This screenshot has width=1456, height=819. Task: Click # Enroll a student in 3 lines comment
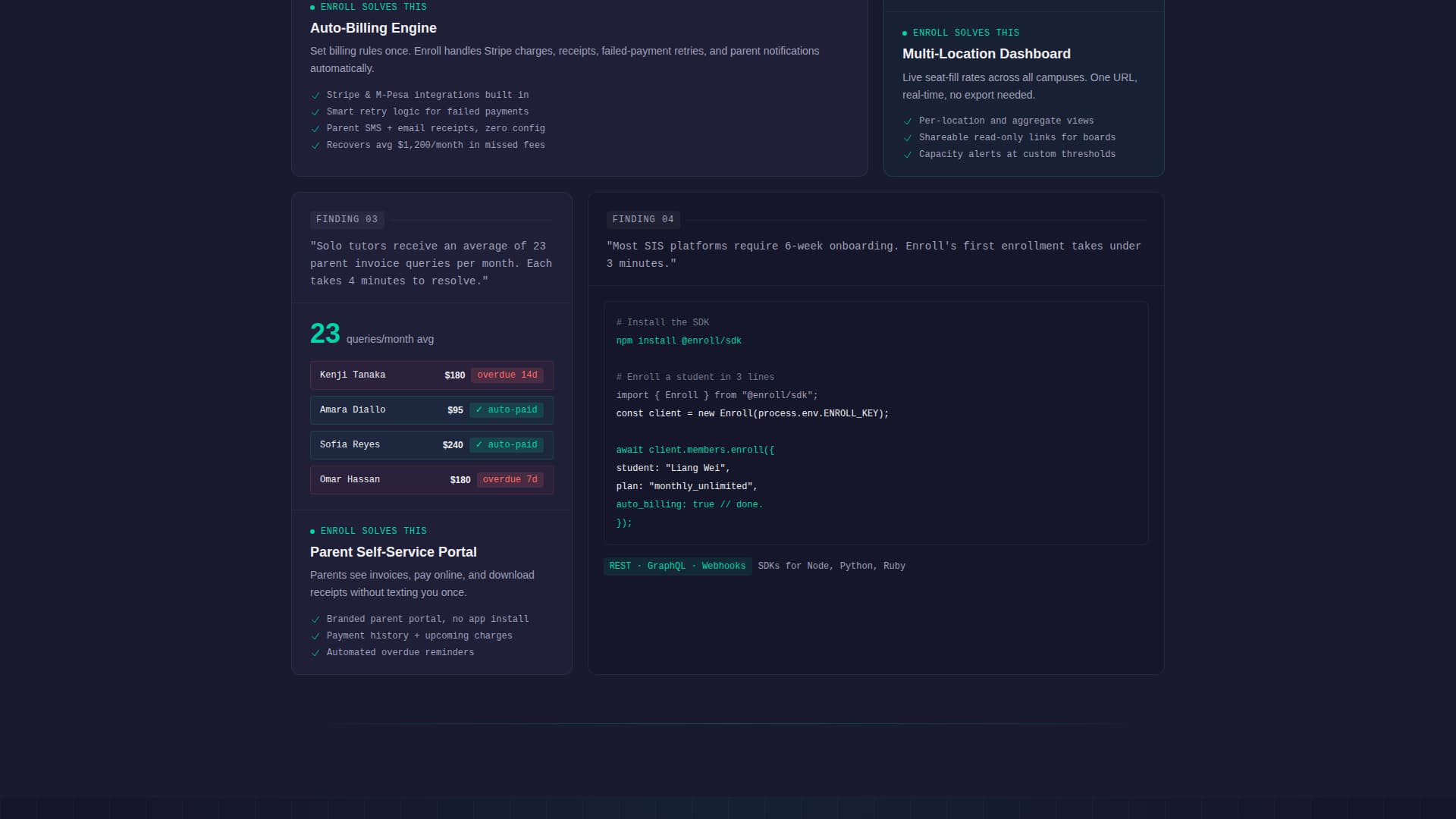pyautogui.click(x=695, y=378)
